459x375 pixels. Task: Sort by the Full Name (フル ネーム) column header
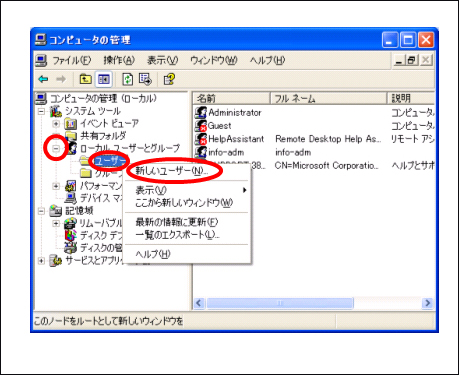(328, 98)
